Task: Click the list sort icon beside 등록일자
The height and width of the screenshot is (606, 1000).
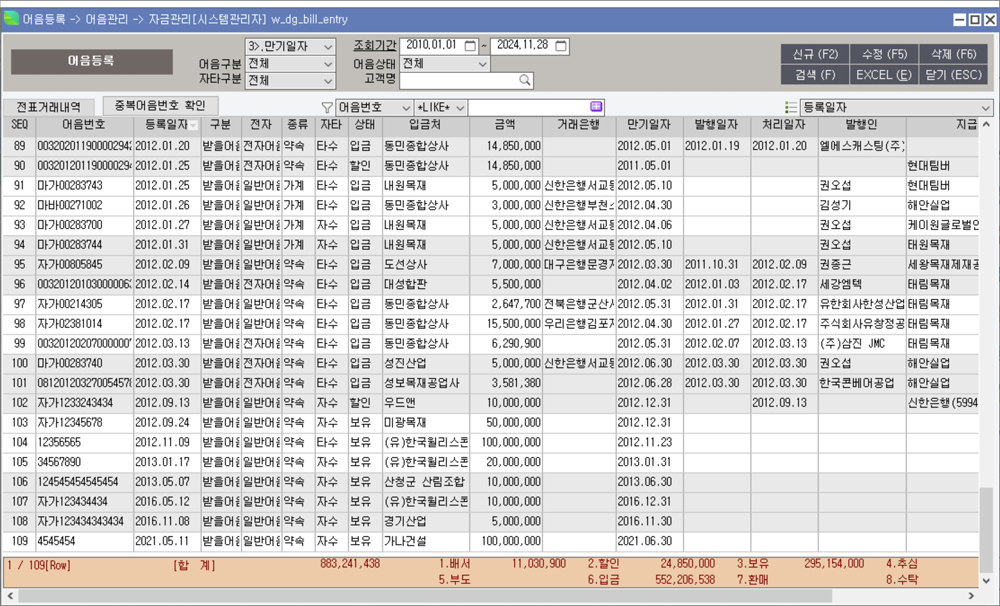Action: pos(791,107)
